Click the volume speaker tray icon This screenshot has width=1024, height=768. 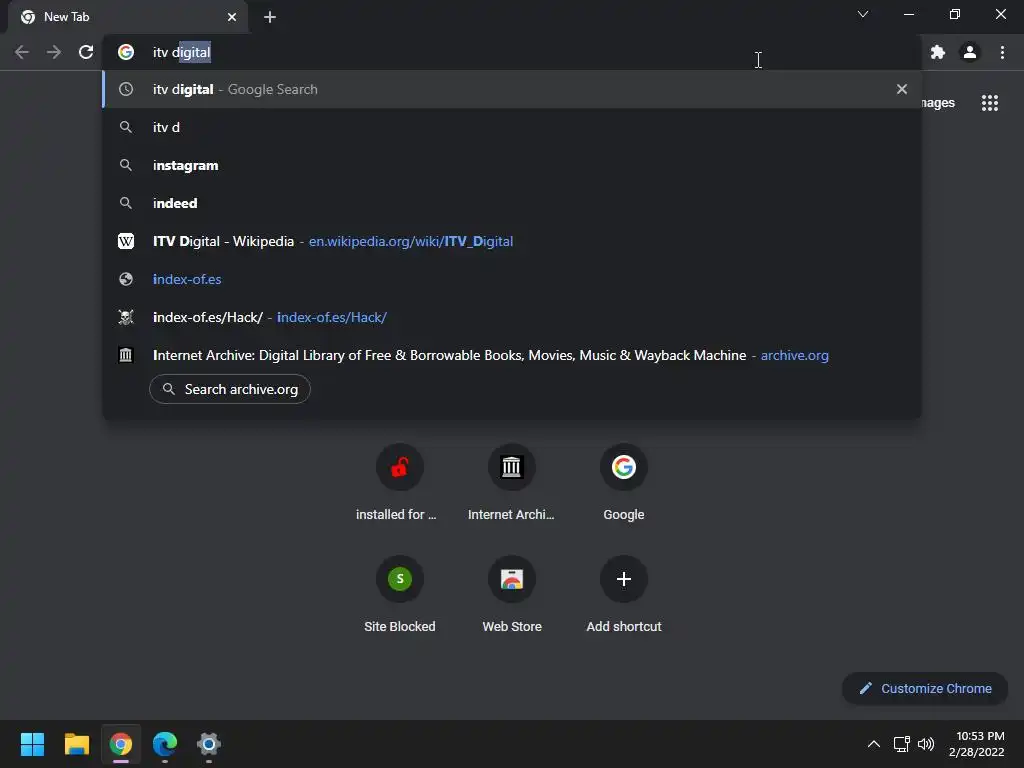pos(926,744)
